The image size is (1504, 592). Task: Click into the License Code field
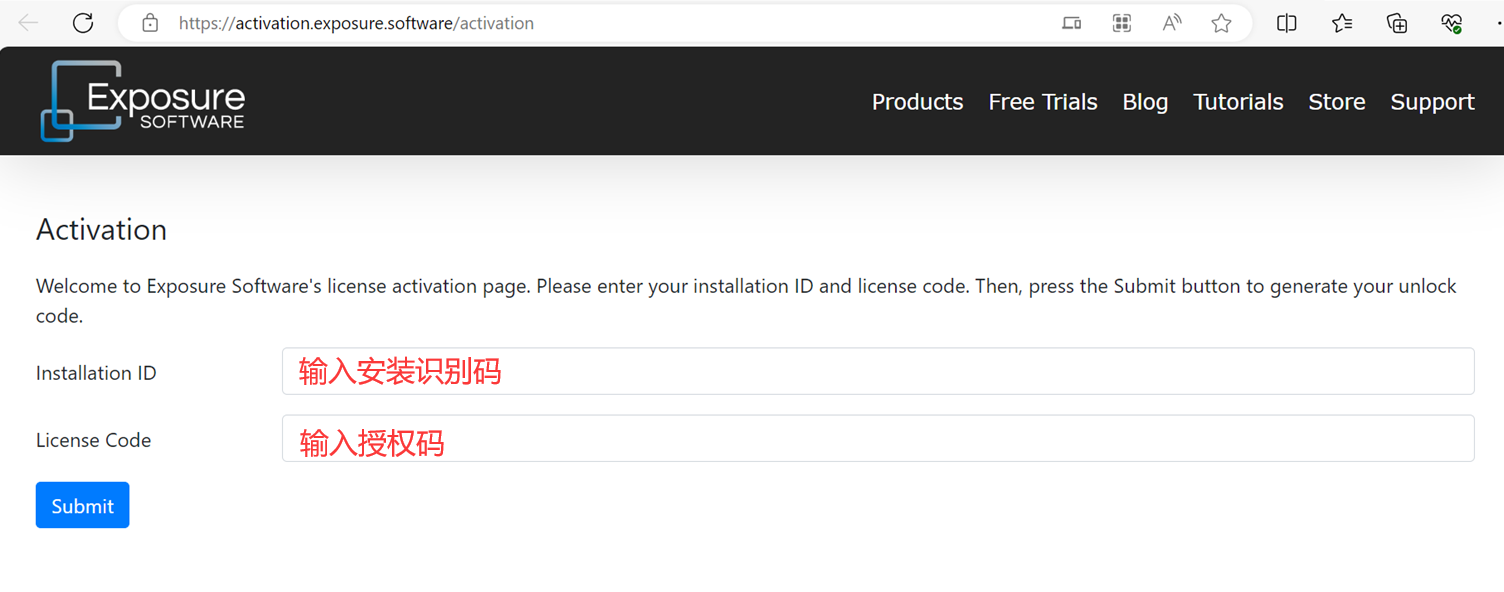click(x=877, y=439)
